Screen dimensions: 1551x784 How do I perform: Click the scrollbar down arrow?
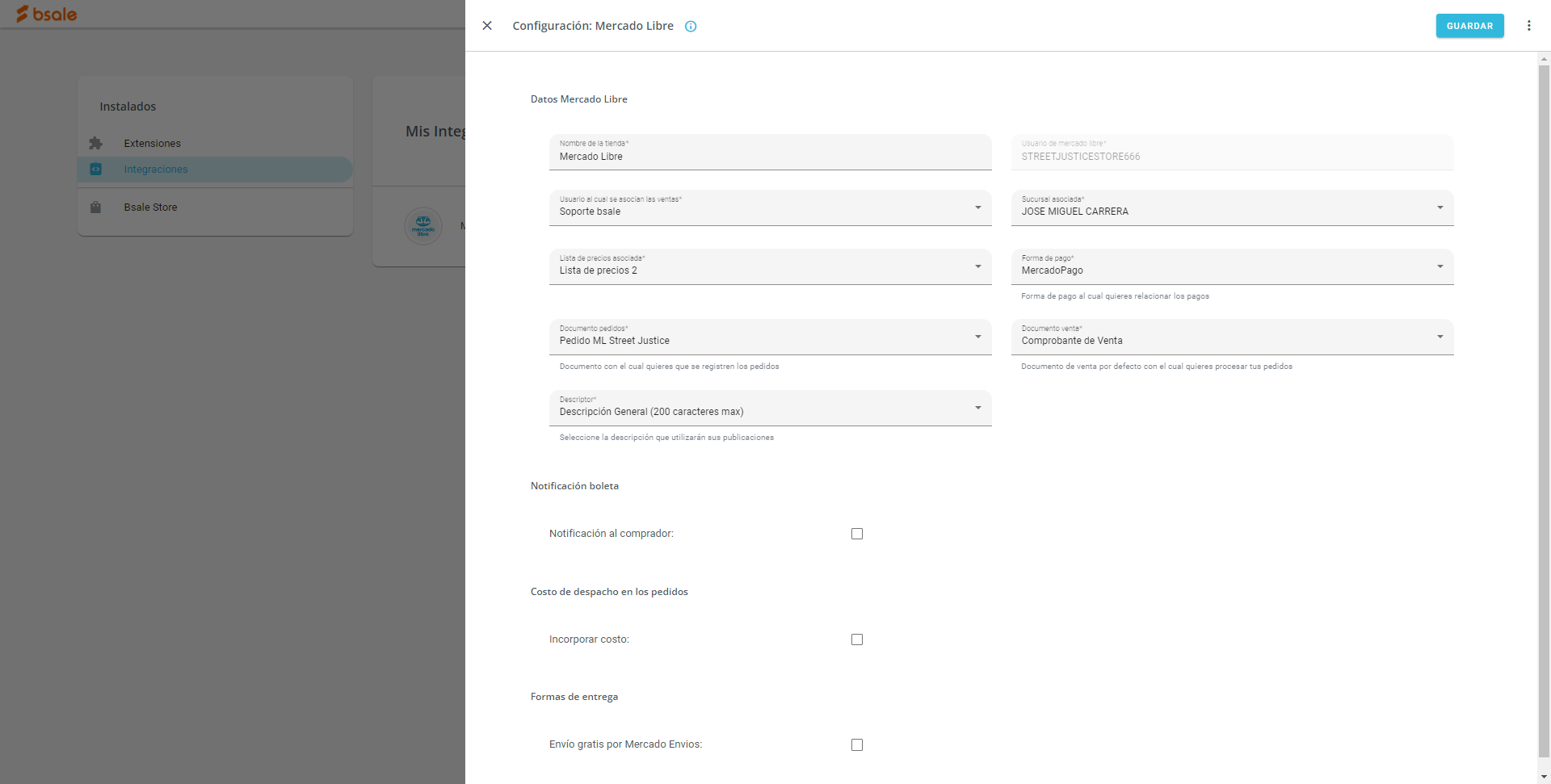[x=1544, y=777]
